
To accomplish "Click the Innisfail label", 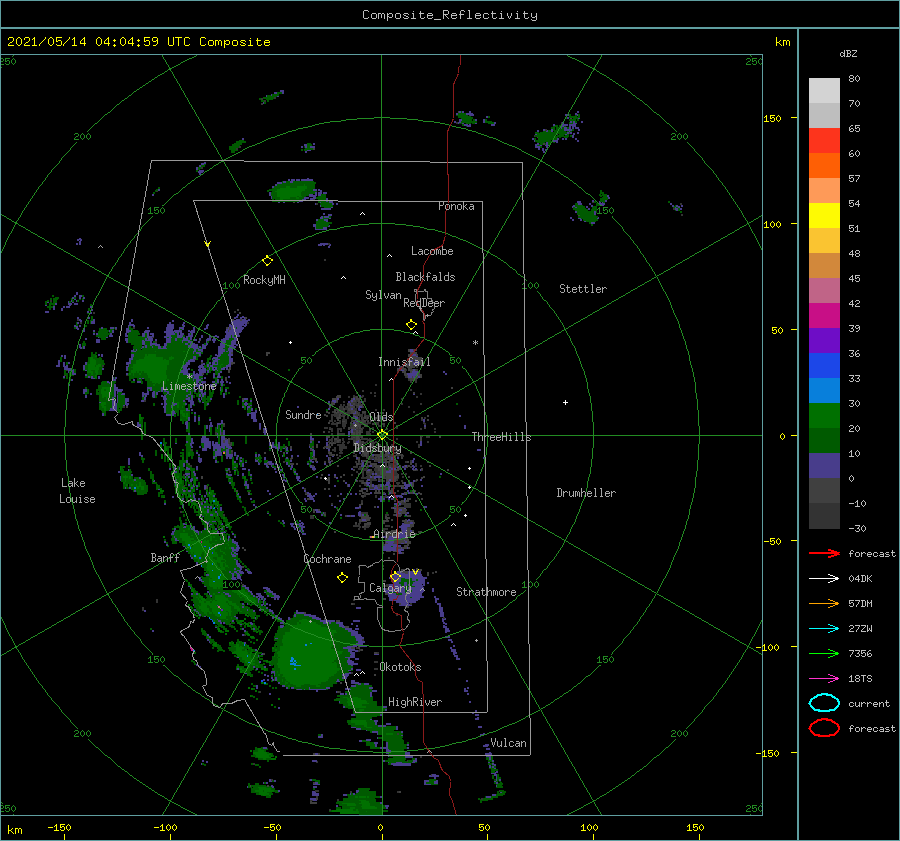I will pos(404,362).
